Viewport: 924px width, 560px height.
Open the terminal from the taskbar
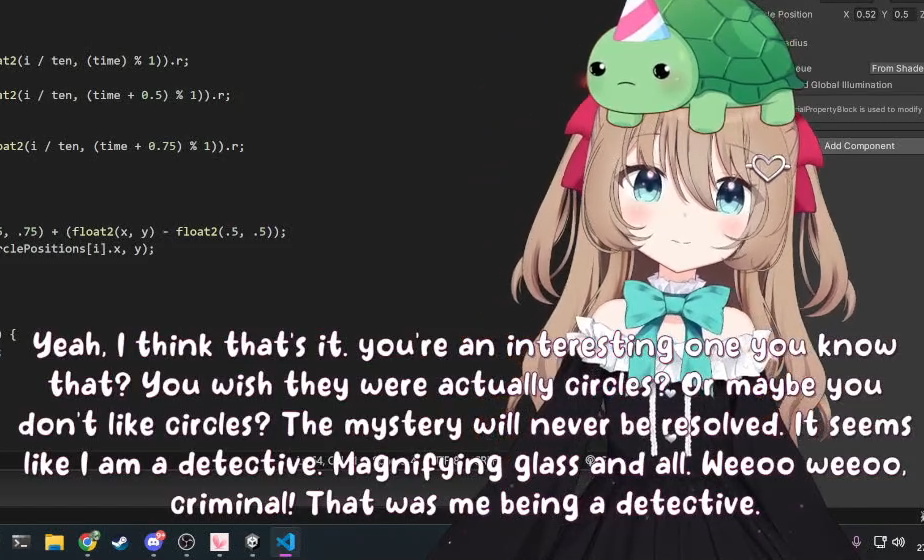21,542
